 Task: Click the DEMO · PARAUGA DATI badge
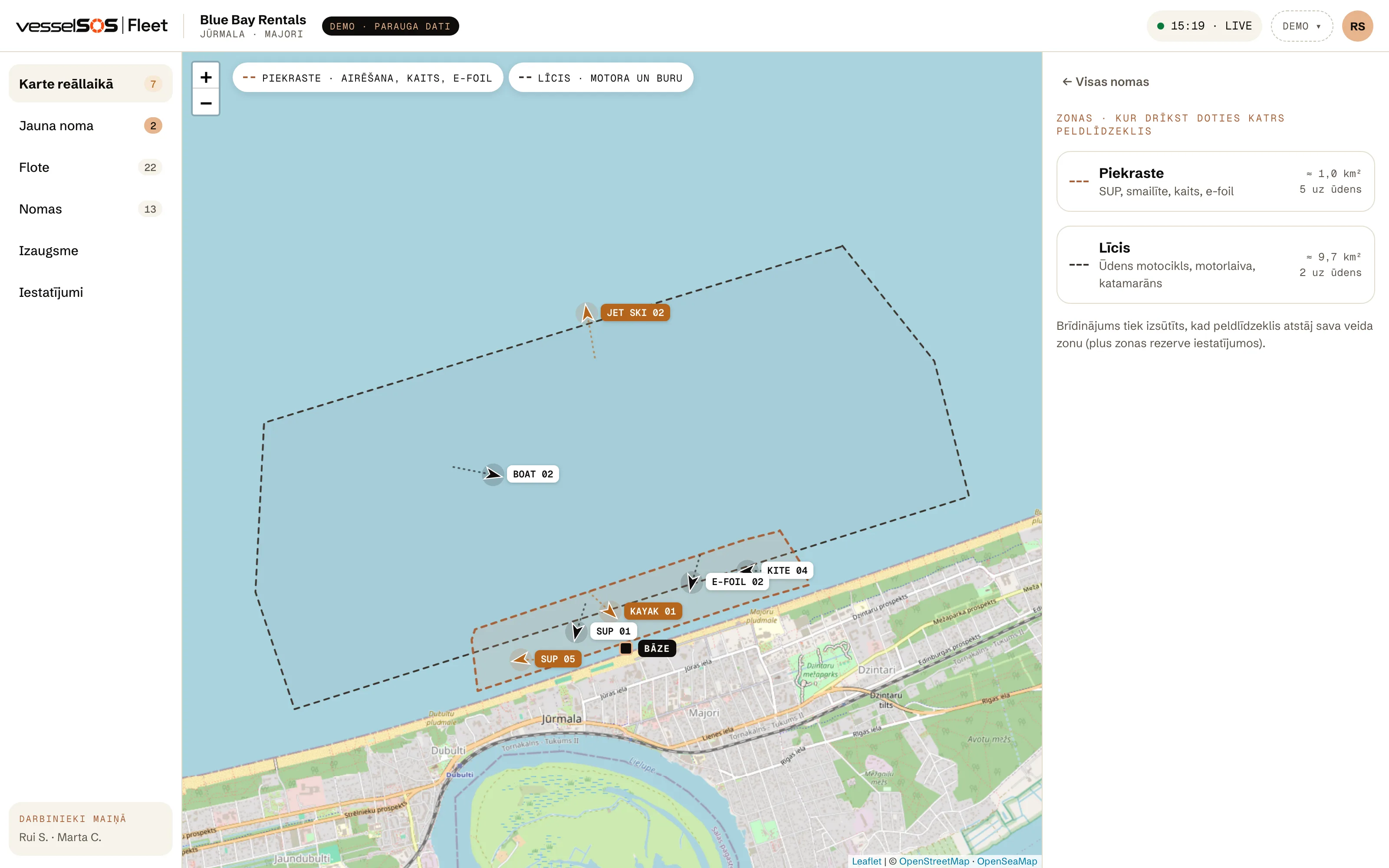tap(390, 26)
